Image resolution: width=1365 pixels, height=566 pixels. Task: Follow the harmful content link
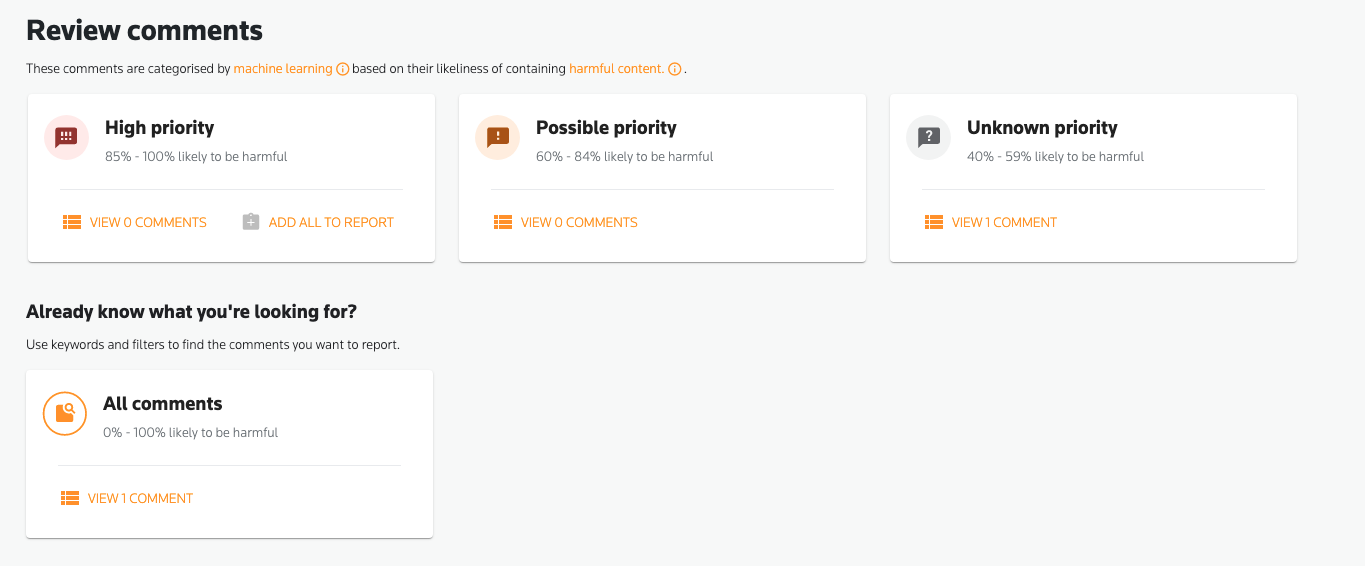[616, 69]
